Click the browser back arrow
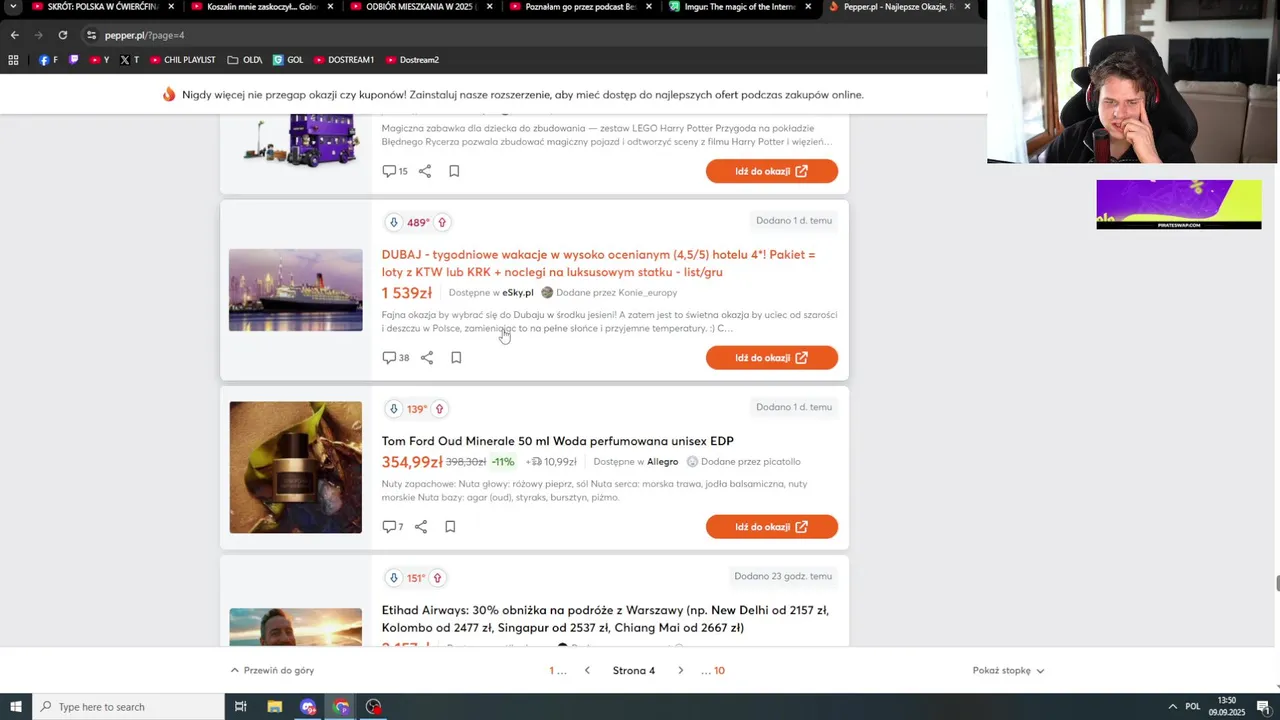 (x=14, y=35)
